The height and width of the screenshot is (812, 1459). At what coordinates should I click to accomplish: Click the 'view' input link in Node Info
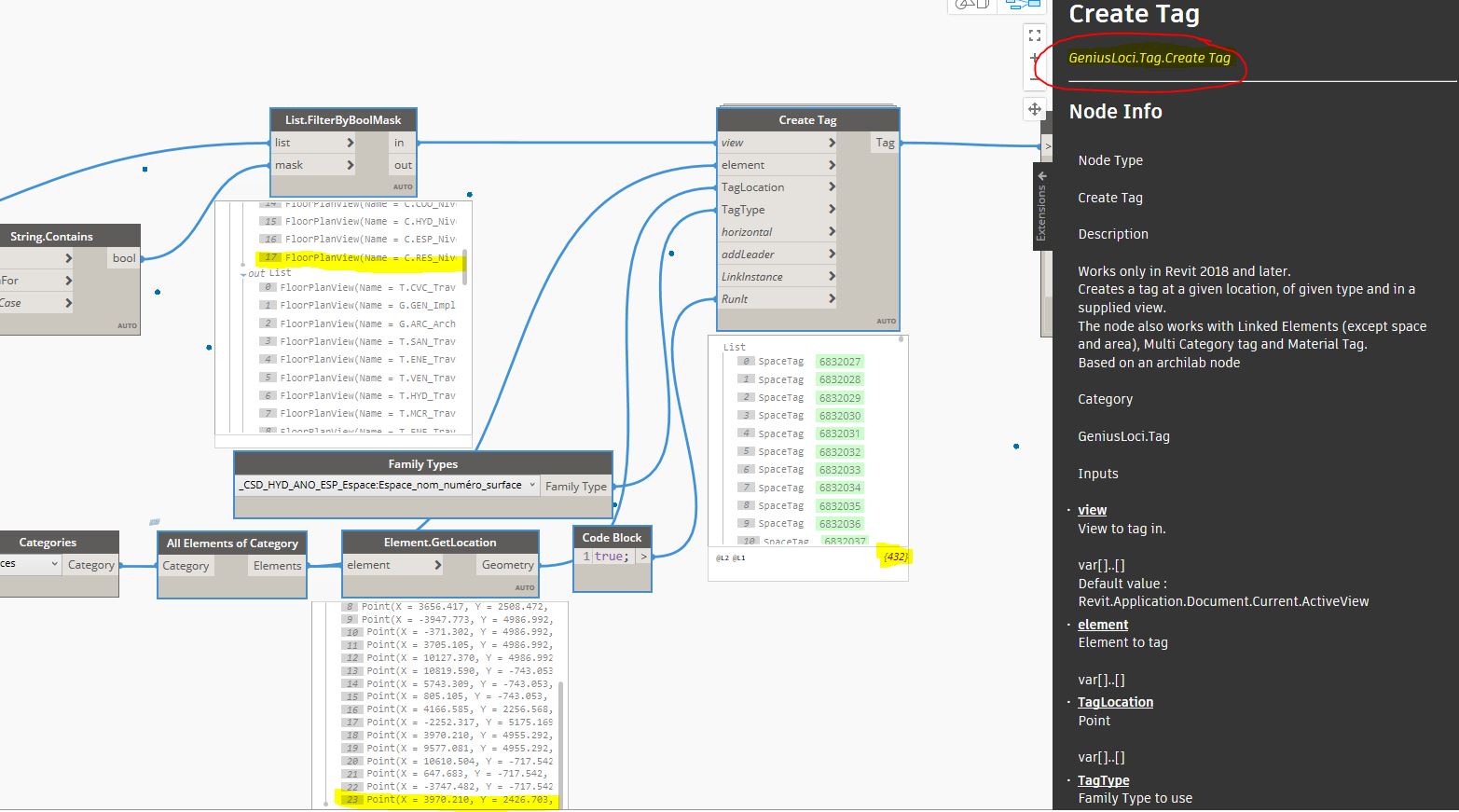click(x=1092, y=510)
